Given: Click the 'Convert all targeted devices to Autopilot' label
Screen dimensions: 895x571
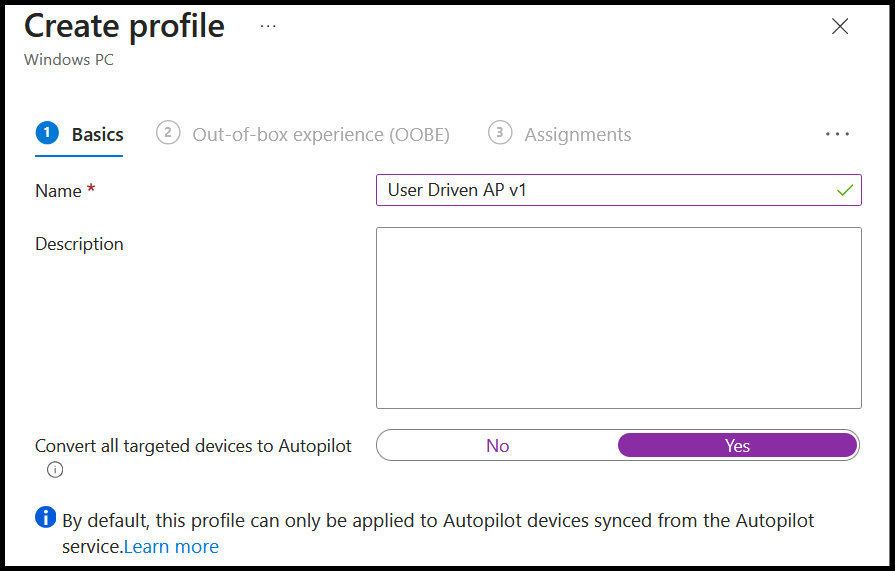Looking at the screenshot, I should (193, 446).
